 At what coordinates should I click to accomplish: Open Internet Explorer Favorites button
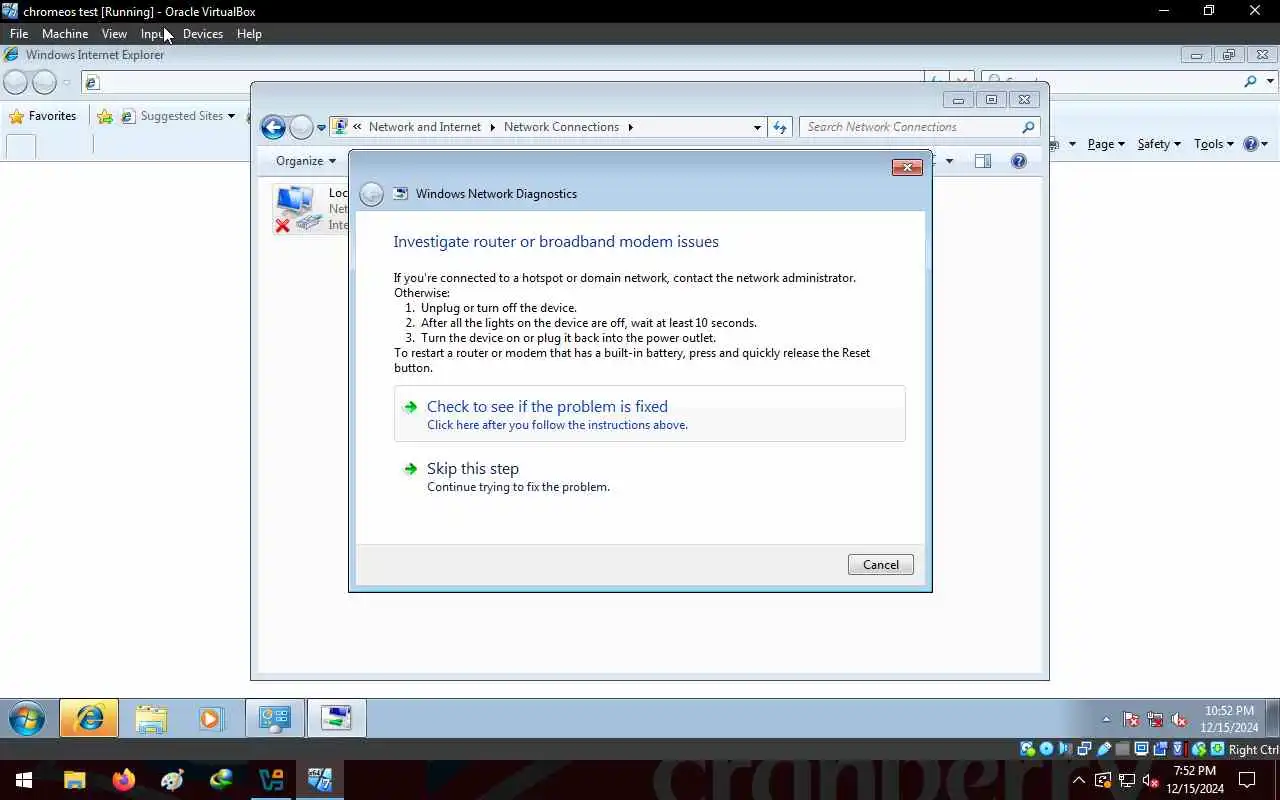(43, 116)
